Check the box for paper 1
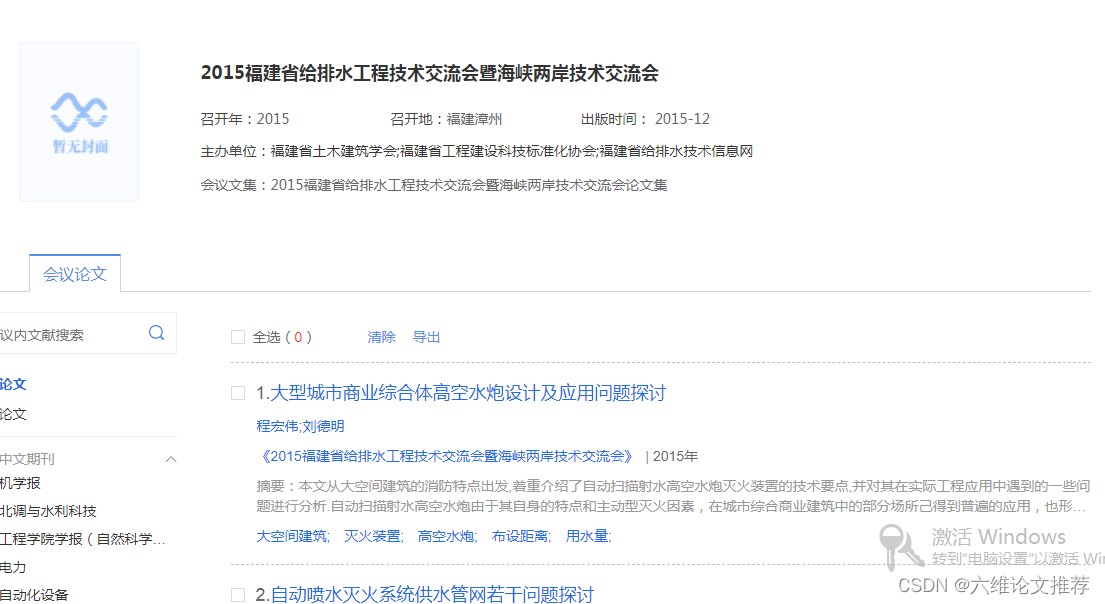The width and height of the screenshot is (1105, 604). (238, 393)
